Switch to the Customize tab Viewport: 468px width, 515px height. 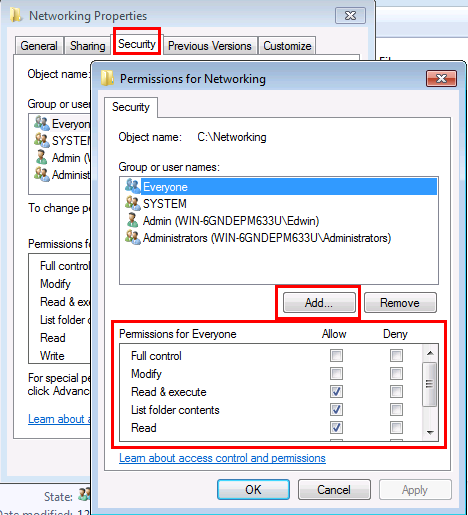tap(287, 46)
